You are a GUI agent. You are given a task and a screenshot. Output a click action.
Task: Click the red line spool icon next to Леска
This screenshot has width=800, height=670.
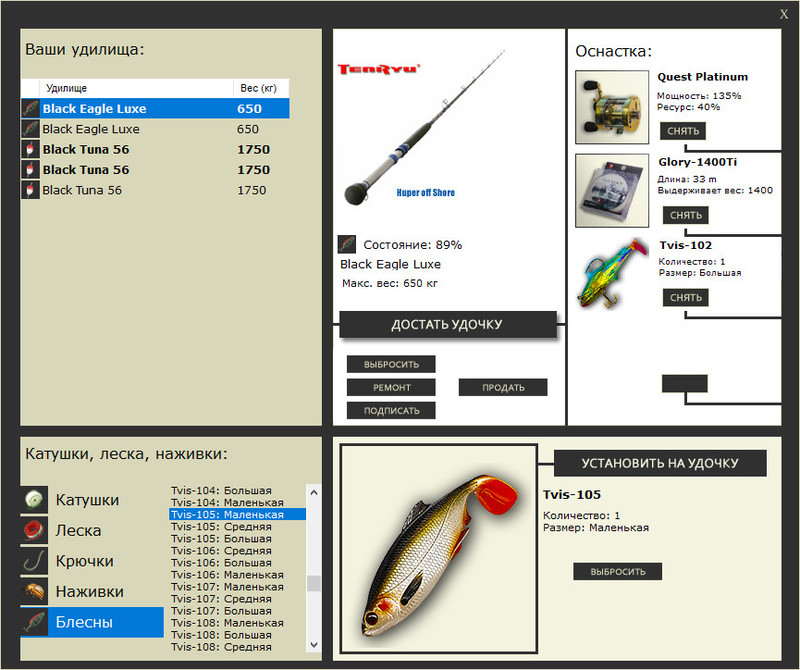[x=34, y=530]
